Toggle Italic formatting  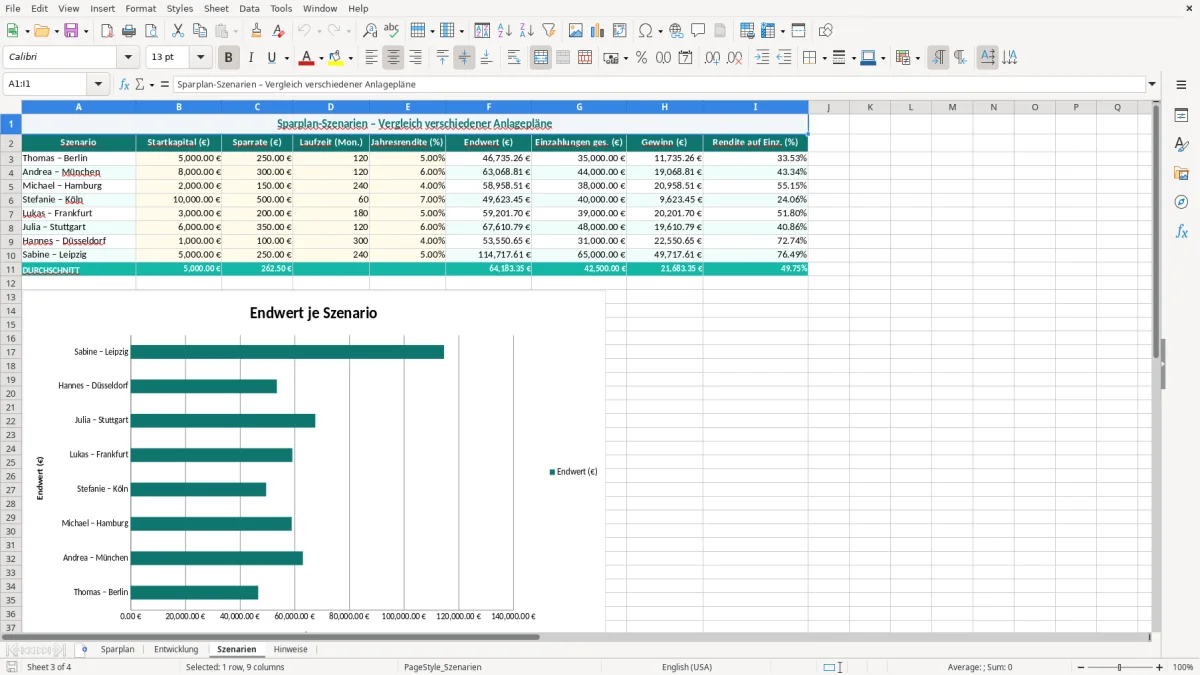coord(251,58)
